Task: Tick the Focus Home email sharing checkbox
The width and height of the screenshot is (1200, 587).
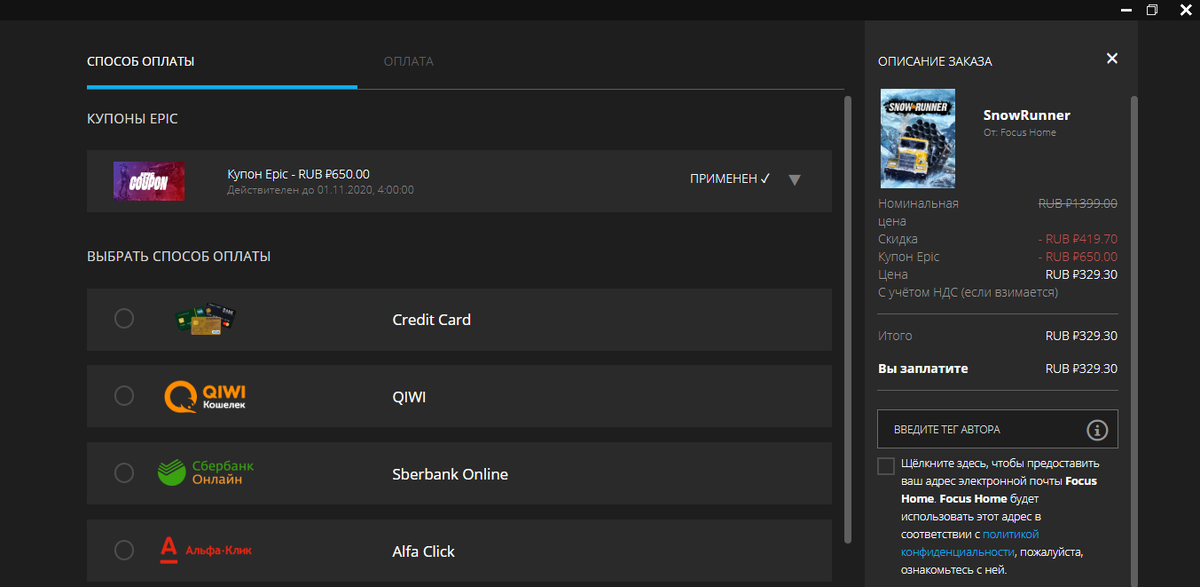Action: pos(886,466)
